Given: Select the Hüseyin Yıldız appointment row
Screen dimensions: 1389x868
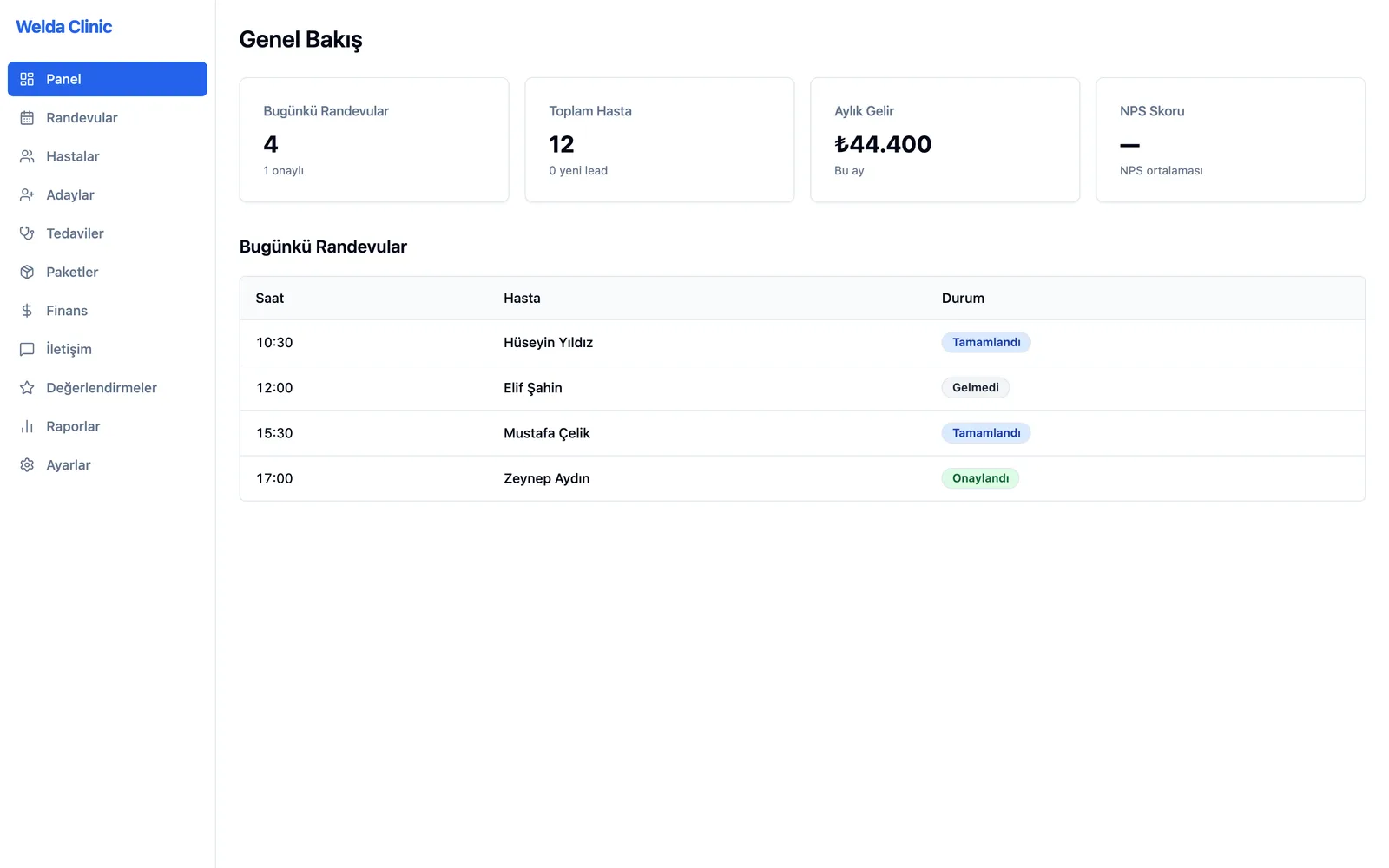Looking at the screenshot, I should pyautogui.click(x=802, y=343).
